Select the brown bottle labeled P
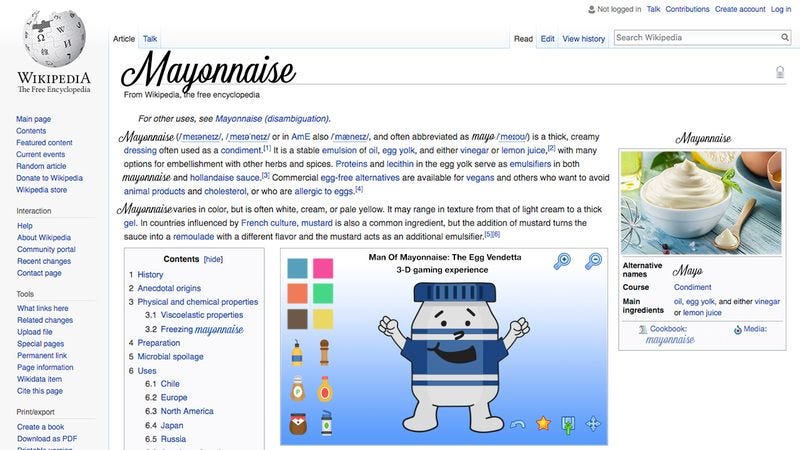 coord(297,389)
